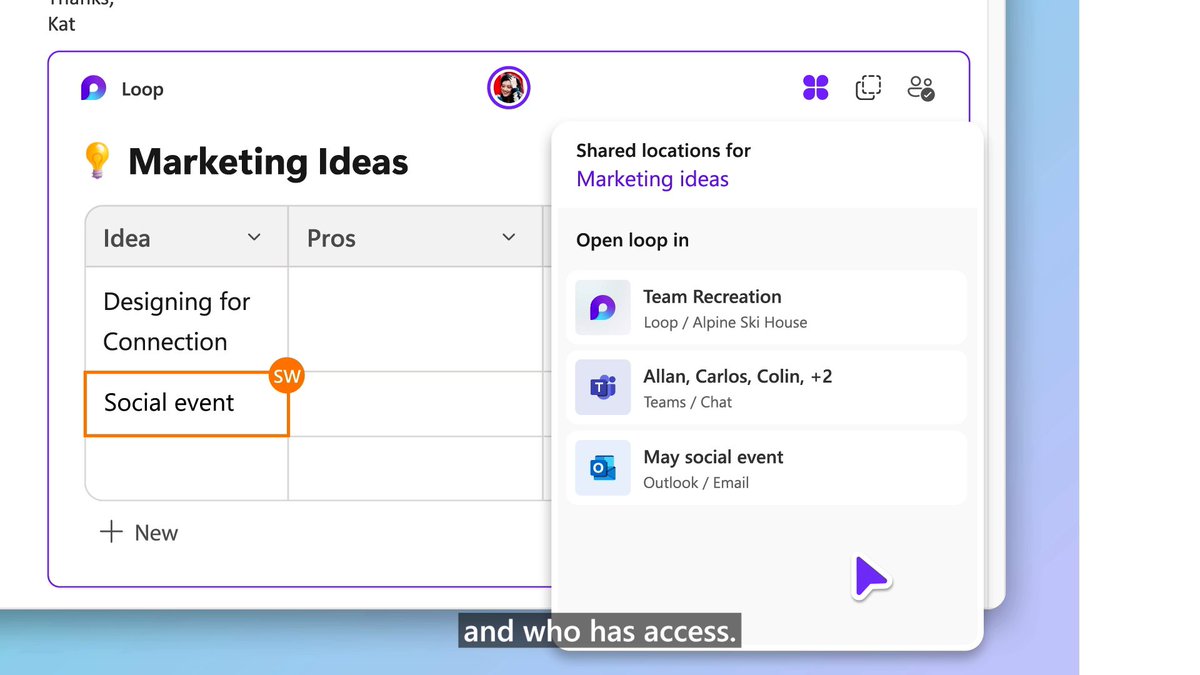Image resolution: width=1200 pixels, height=675 pixels.
Task: Click the Pros column header text
Action: (331, 238)
